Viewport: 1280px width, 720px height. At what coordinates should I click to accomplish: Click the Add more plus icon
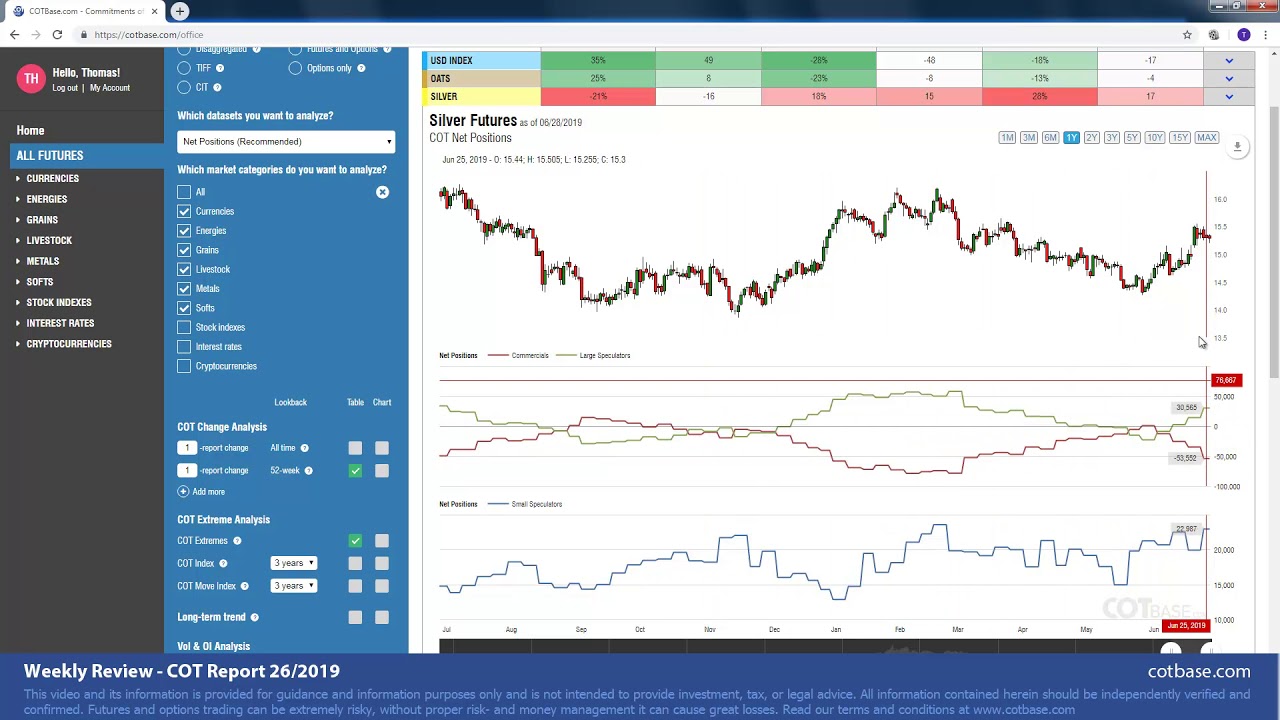pyautogui.click(x=183, y=492)
